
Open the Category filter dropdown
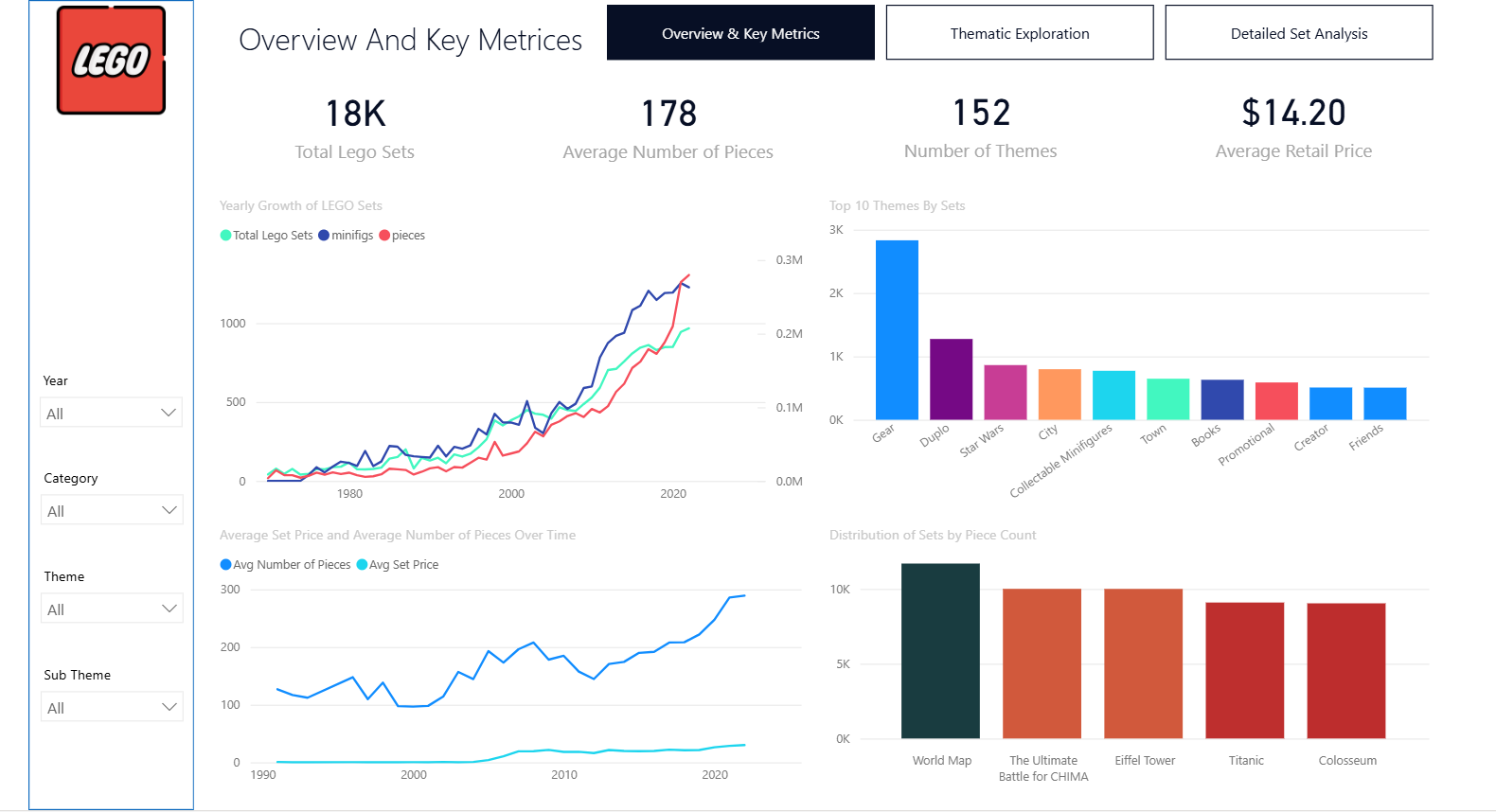pyautogui.click(x=112, y=510)
